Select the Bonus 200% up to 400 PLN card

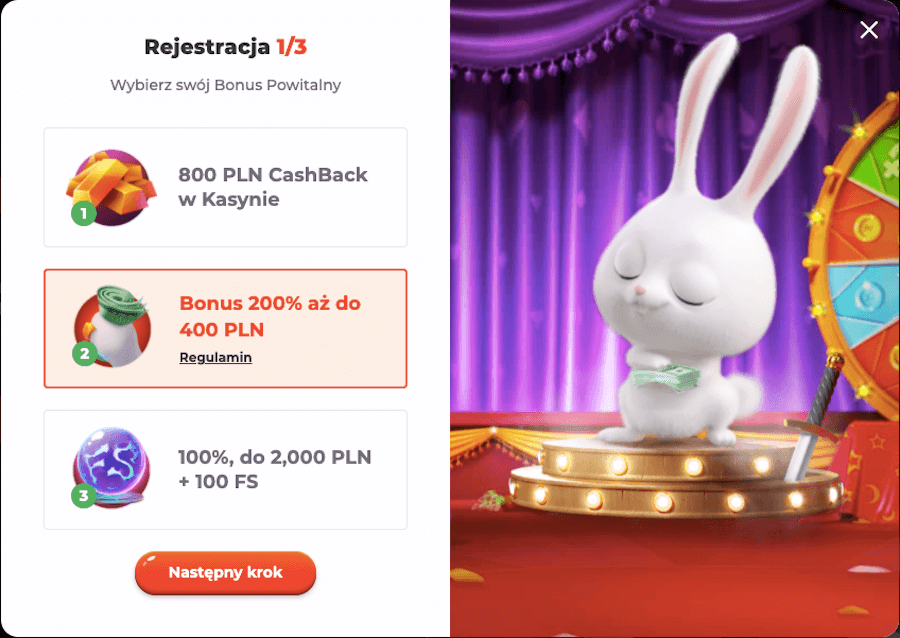225,328
